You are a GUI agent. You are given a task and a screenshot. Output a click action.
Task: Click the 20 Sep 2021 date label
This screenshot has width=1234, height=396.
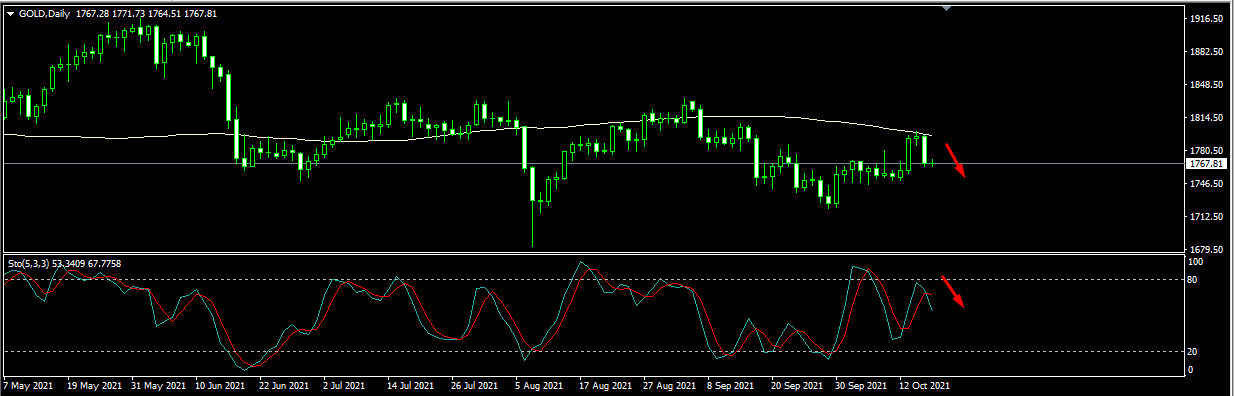pyautogui.click(x=797, y=385)
